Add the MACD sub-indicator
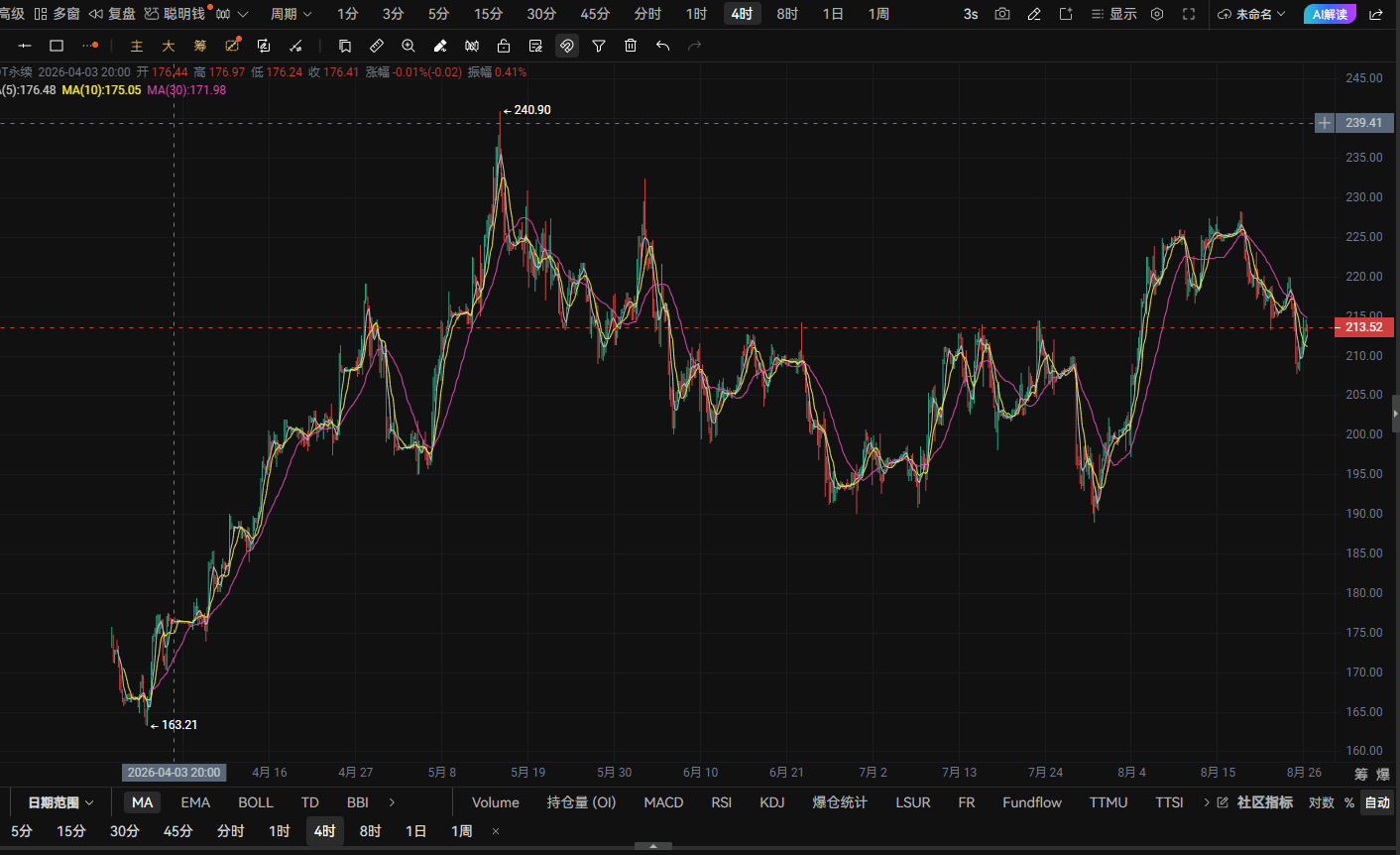1400x855 pixels. [x=663, y=802]
